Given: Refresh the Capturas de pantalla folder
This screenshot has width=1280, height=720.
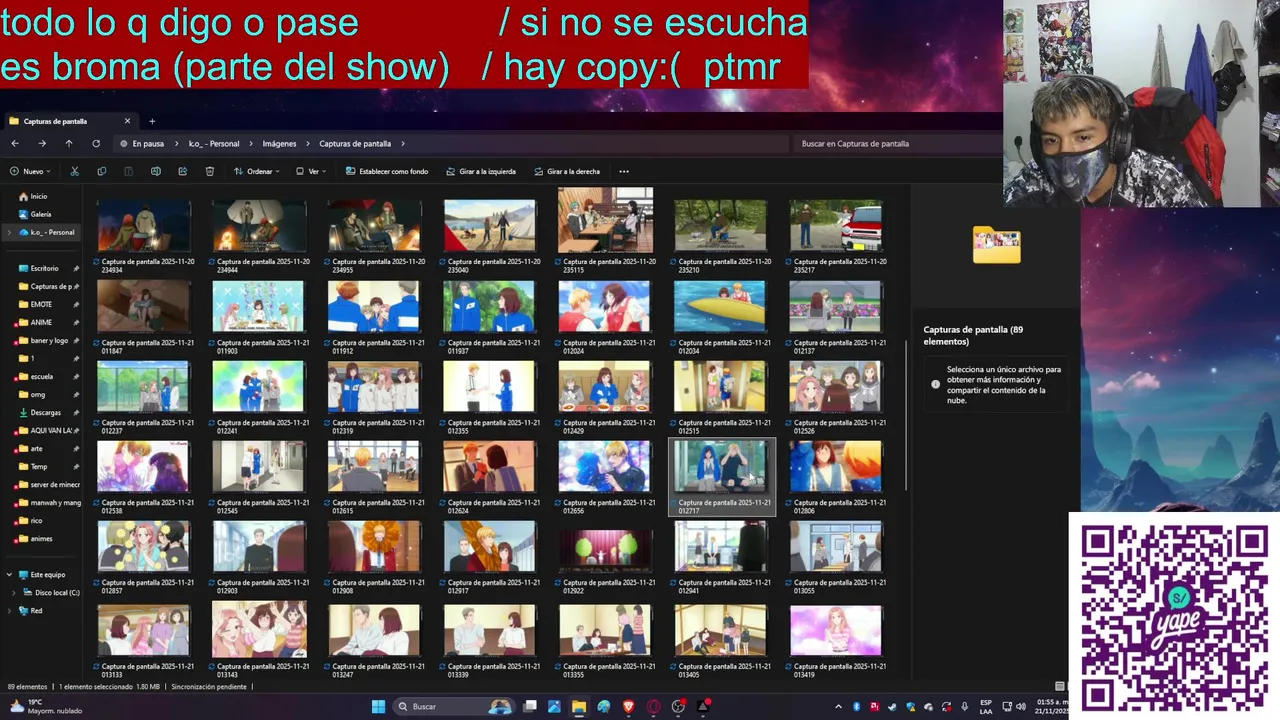Looking at the screenshot, I should pos(96,143).
